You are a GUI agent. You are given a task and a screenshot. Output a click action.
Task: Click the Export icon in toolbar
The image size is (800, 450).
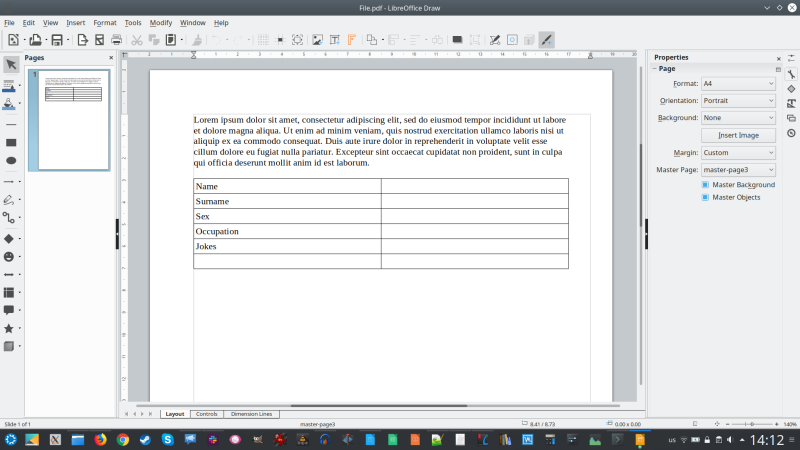point(82,40)
